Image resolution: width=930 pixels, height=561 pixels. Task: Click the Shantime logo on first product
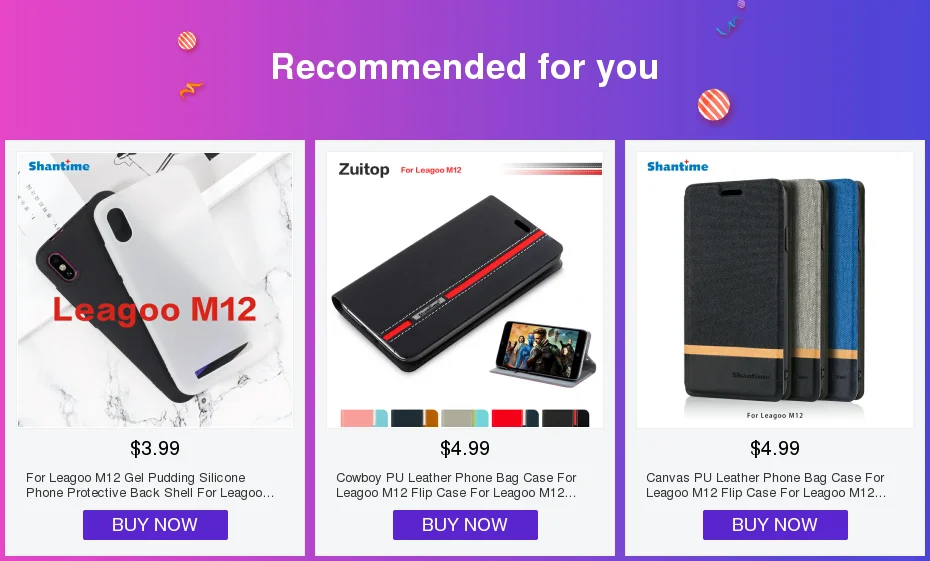tap(59, 165)
